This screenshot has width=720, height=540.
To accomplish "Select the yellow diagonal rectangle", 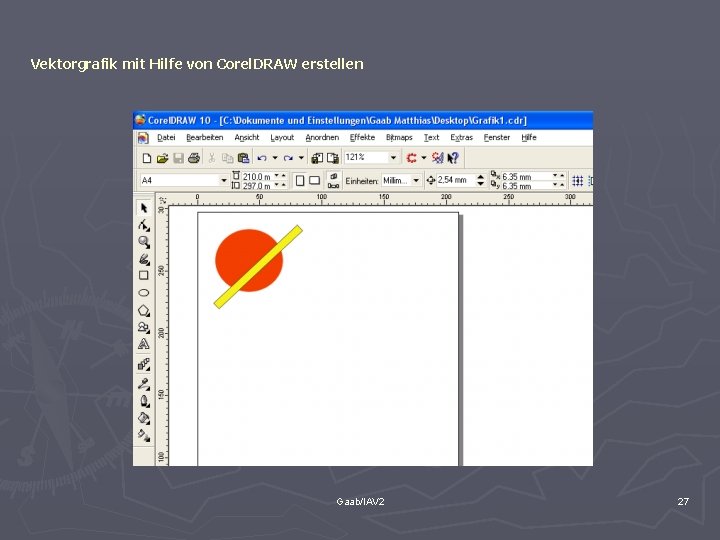I will (x=258, y=267).
